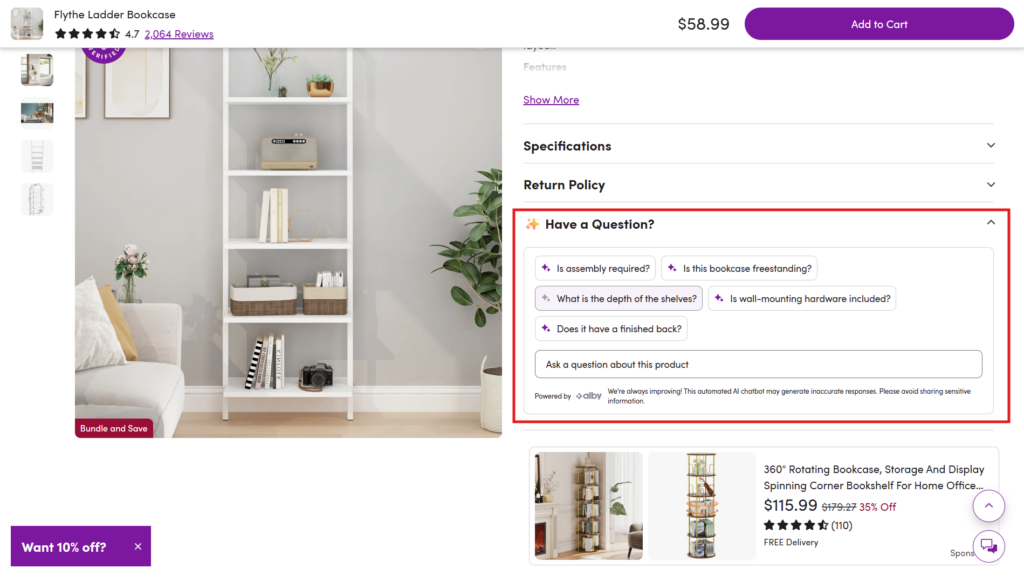Select the first room-view gallery thumbnail
The image size is (1024, 582).
pyautogui.click(x=37, y=70)
